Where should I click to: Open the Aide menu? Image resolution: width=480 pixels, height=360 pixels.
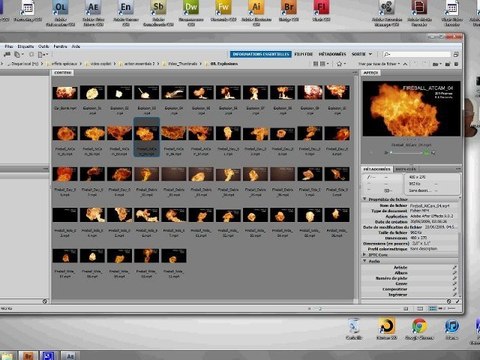pyautogui.click(x=76, y=46)
